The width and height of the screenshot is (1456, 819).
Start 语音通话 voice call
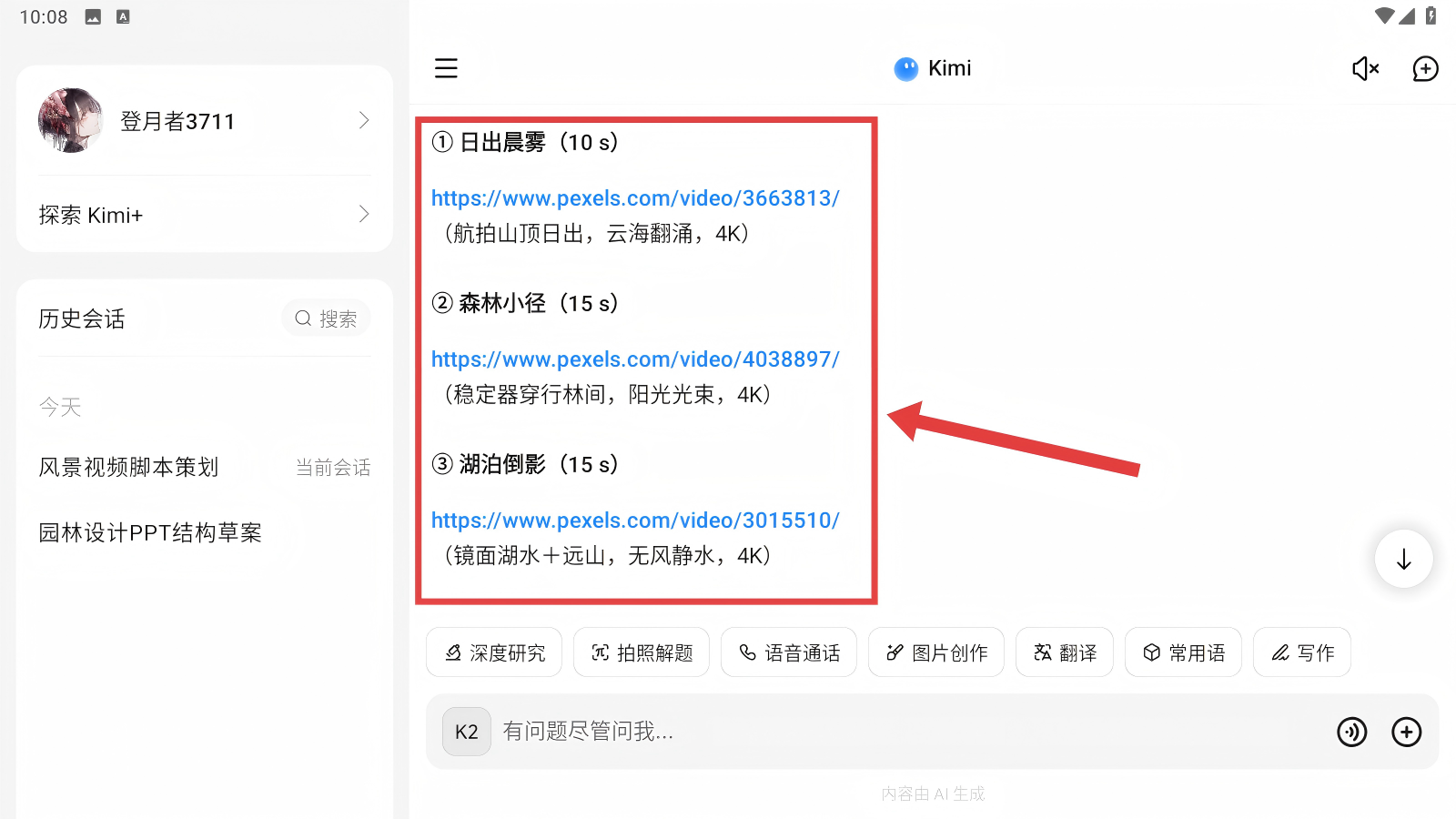click(789, 652)
